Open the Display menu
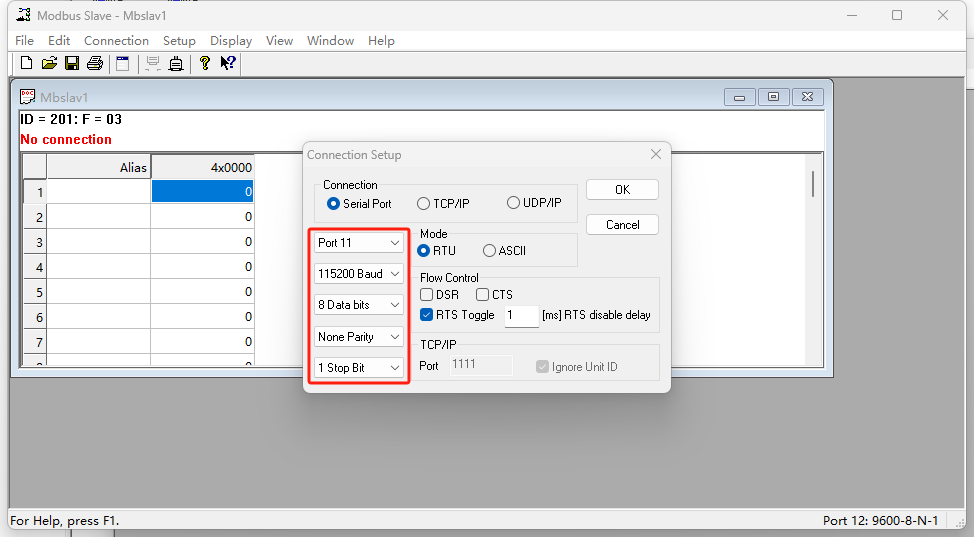 (x=230, y=41)
